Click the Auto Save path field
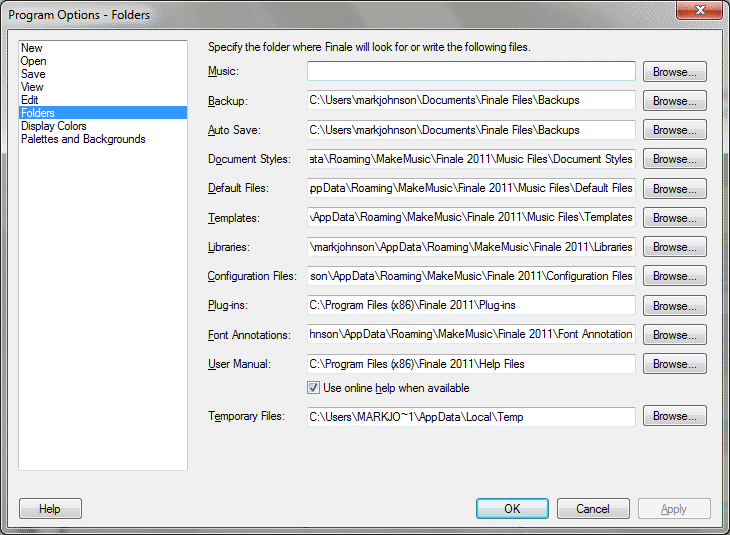 click(471, 130)
